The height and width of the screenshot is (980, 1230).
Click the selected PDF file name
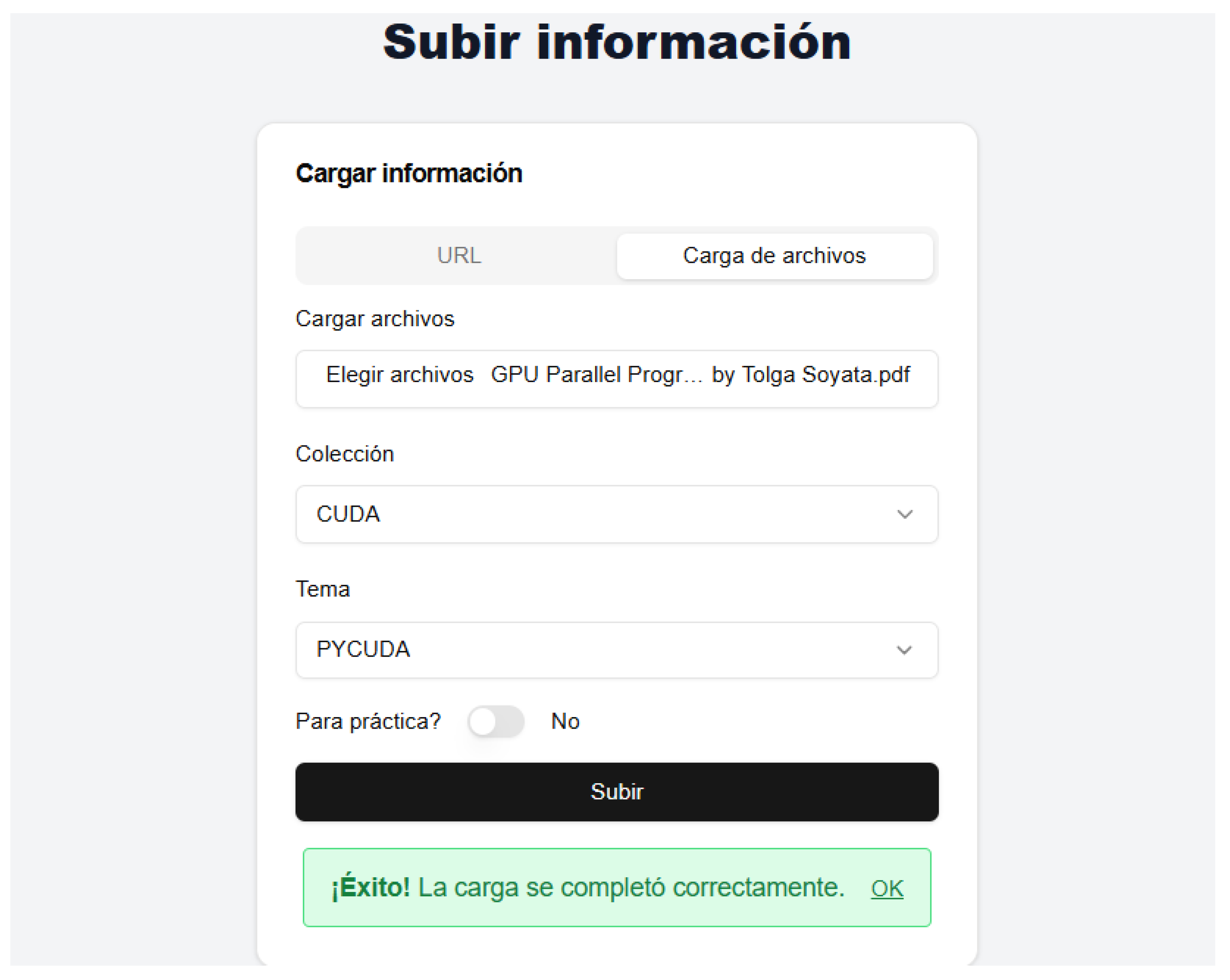coord(700,375)
